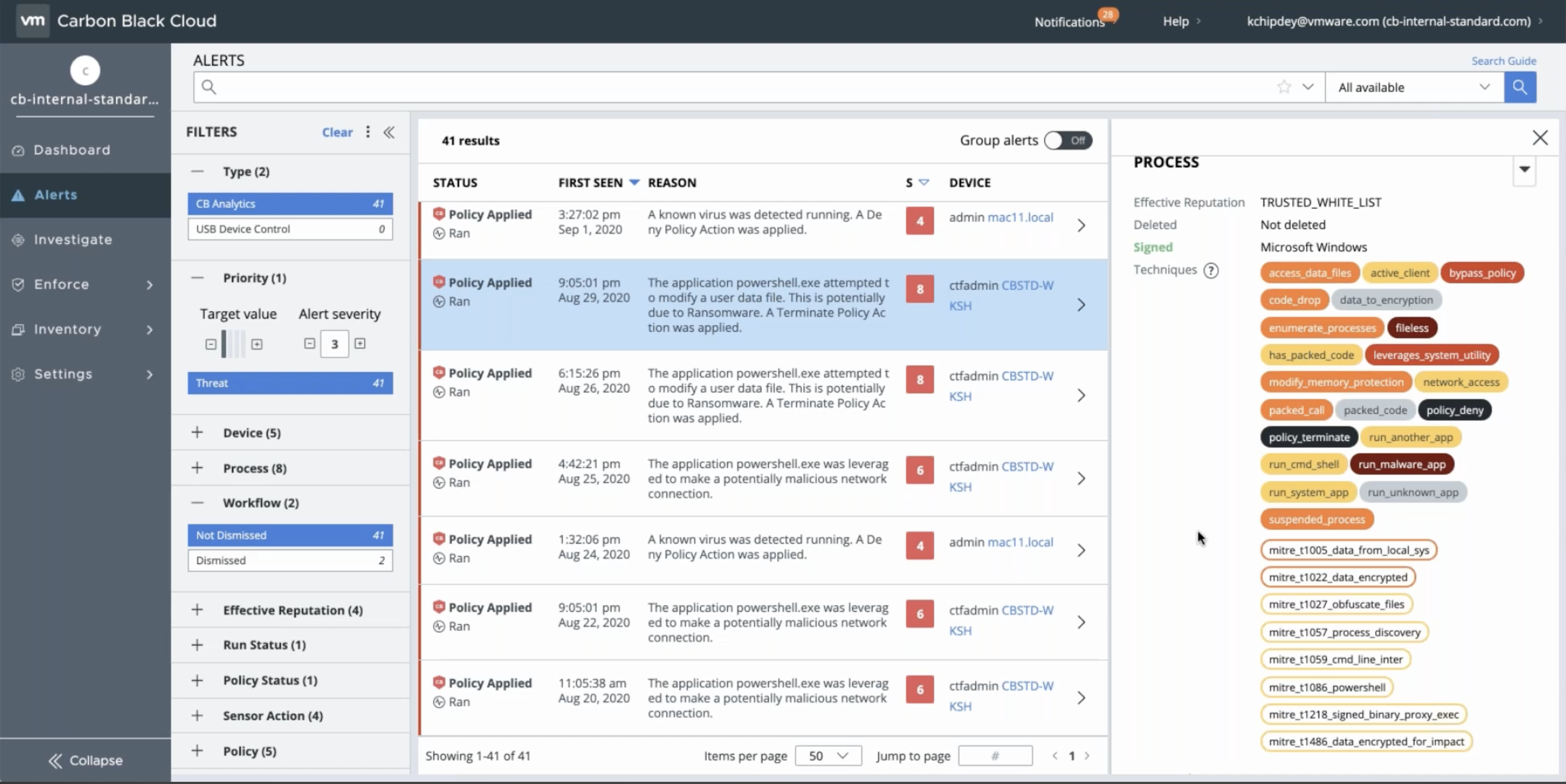The image size is (1566, 784).
Task: Collapse the filters panel with double chevron
Action: tap(389, 132)
